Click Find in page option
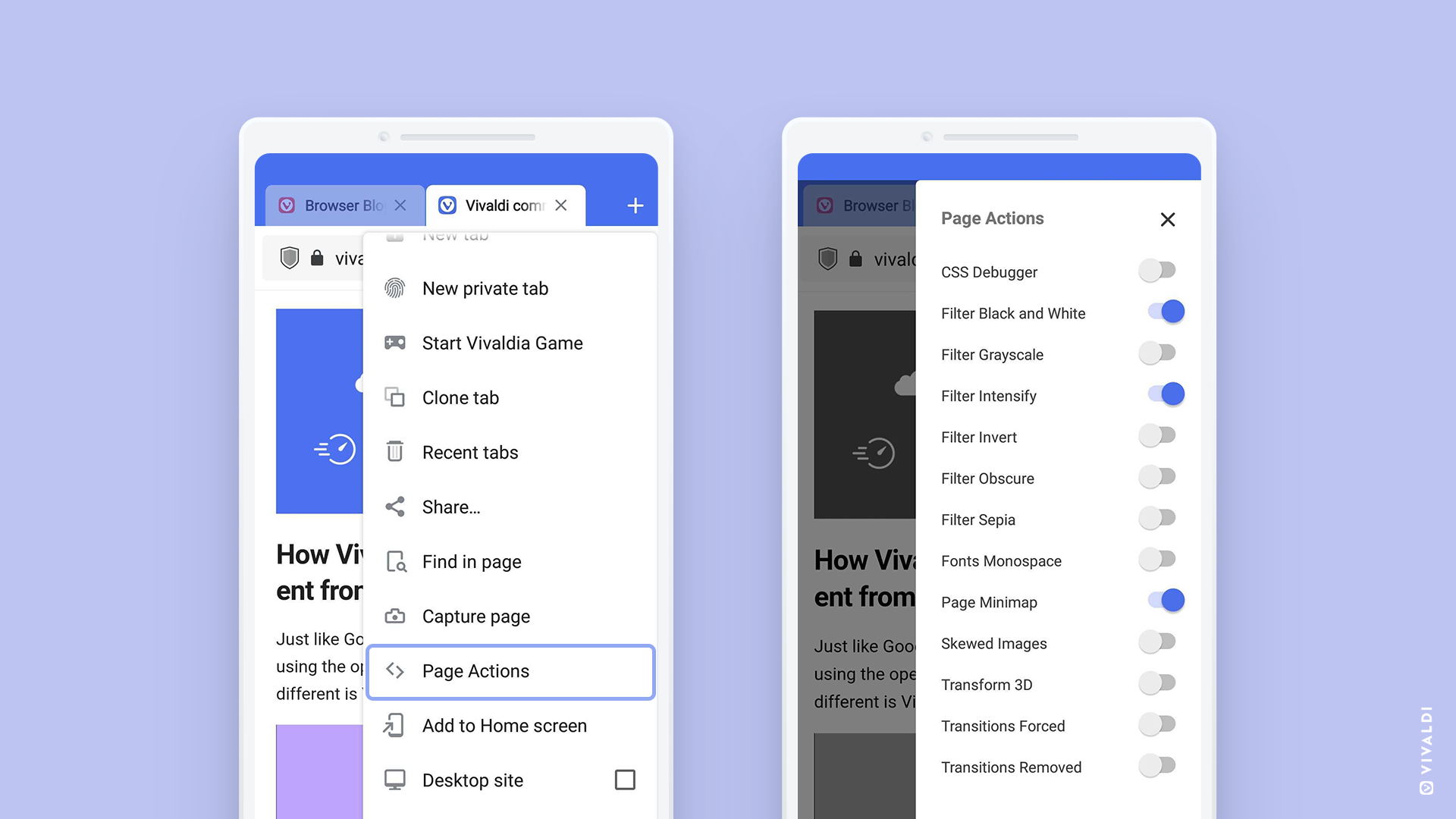Image resolution: width=1456 pixels, height=819 pixels. [x=471, y=561]
